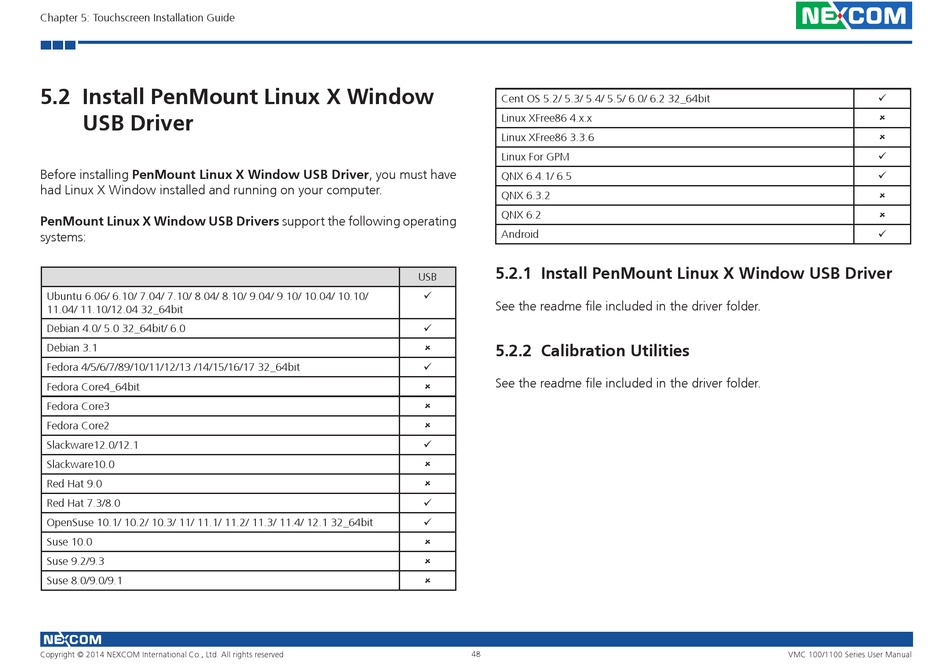Select the "Chapter 5: Touchscreen Installation Guide" header text
The image size is (950, 664).
click(138, 18)
